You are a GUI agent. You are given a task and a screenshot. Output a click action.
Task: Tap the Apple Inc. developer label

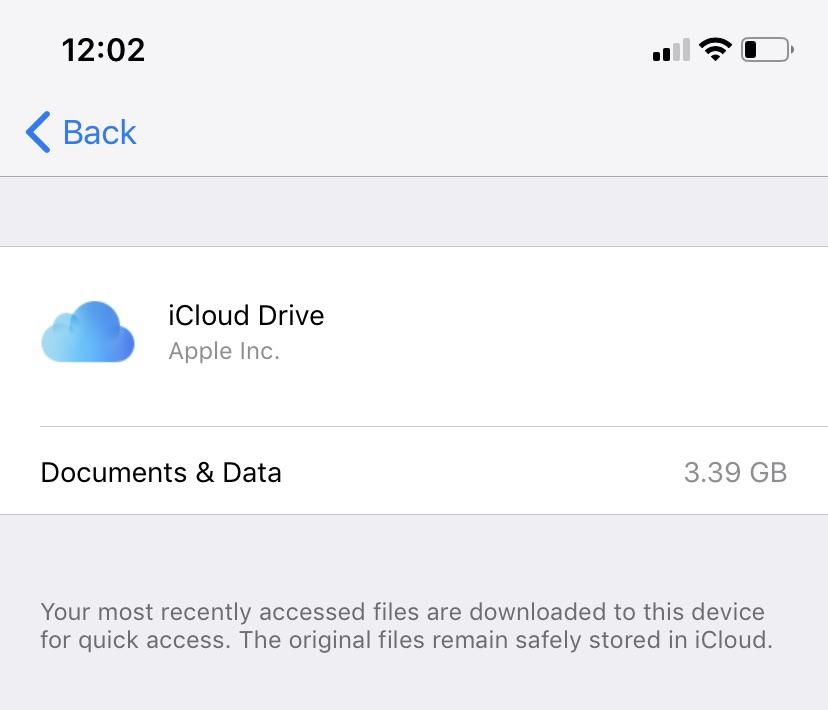click(223, 351)
